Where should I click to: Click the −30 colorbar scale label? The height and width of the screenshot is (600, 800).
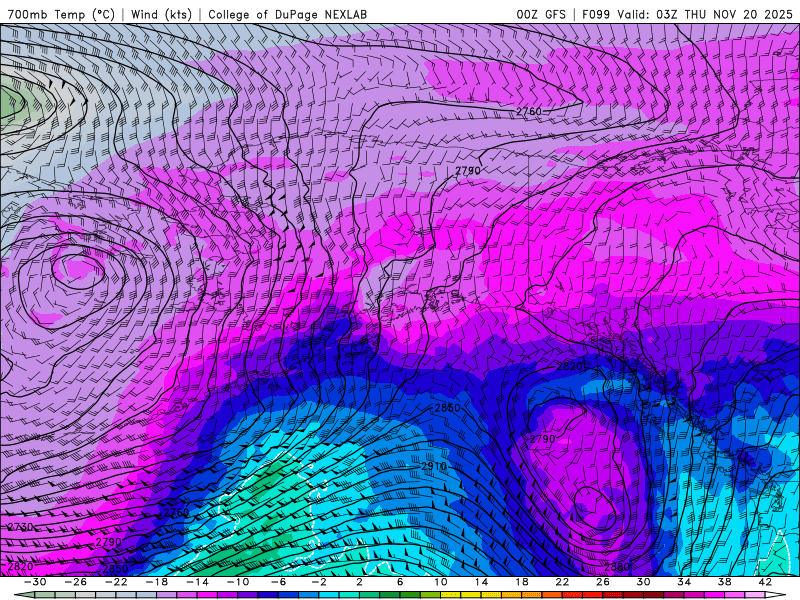pyautogui.click(x=35, y=582)
